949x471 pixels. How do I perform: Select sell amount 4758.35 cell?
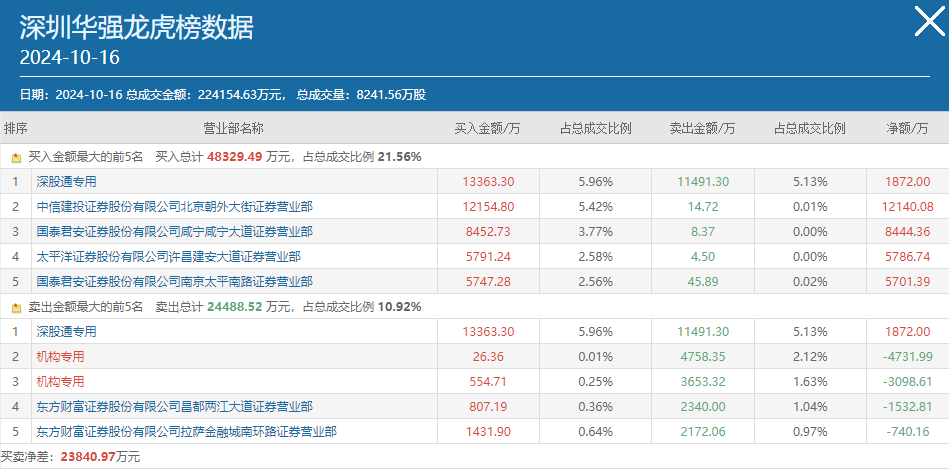[x=703, y=357]
